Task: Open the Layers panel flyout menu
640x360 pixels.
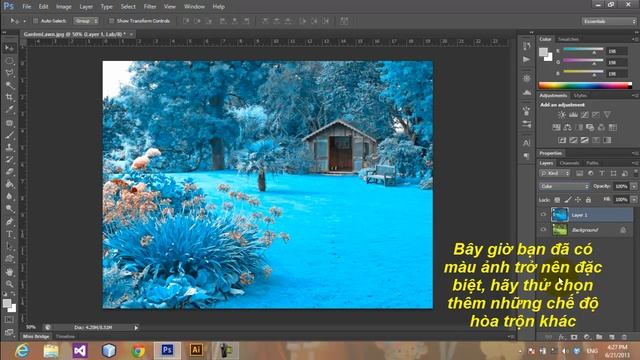Action: point(635,163)
